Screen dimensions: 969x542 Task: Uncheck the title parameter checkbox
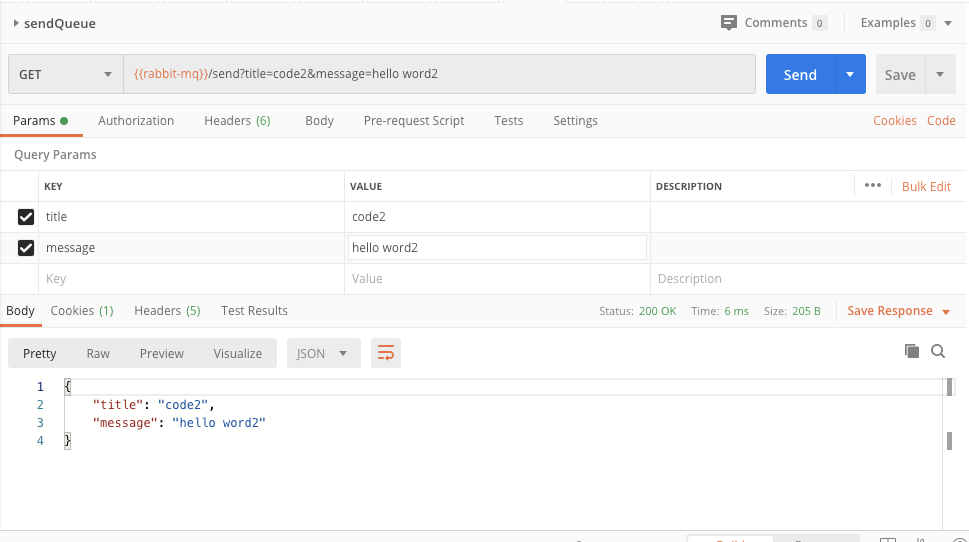[26, 217]
